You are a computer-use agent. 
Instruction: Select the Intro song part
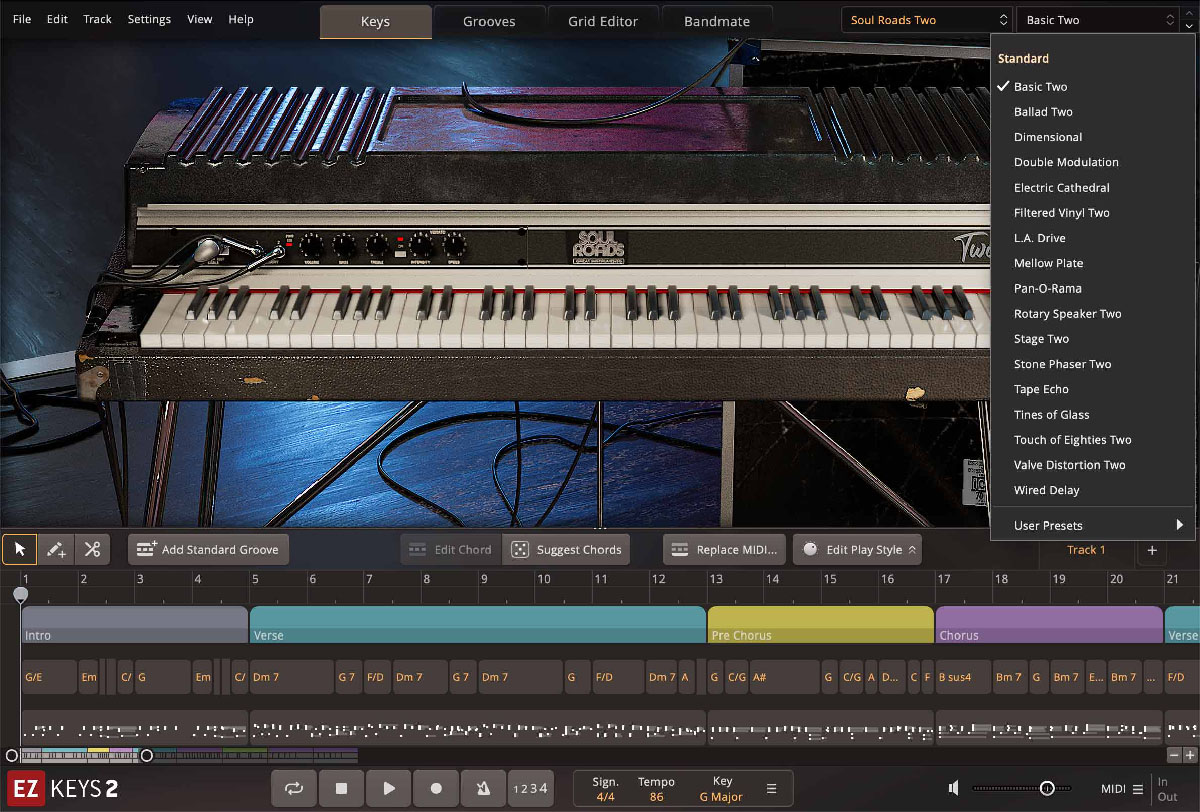135,625
